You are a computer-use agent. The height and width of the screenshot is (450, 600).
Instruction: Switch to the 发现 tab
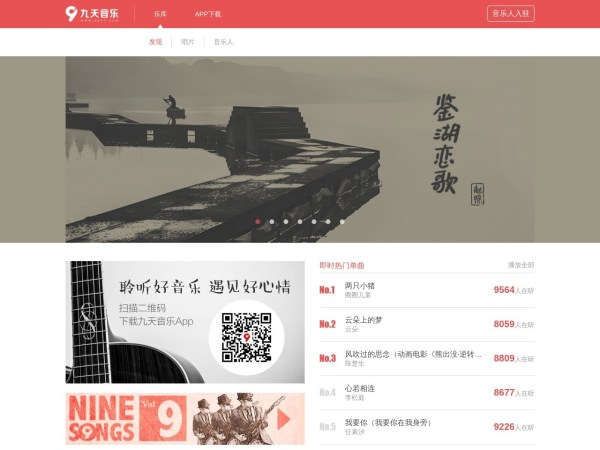(x=155, y=42)
